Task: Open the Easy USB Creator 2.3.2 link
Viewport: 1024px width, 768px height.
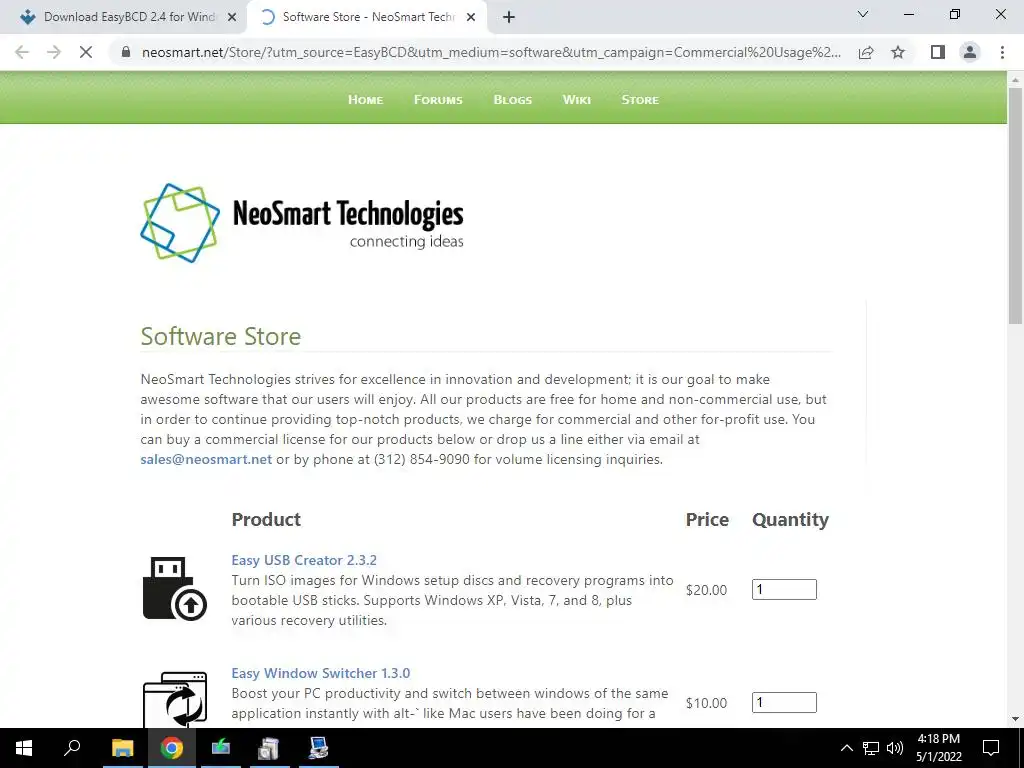Action: click(x=304, y=560)
